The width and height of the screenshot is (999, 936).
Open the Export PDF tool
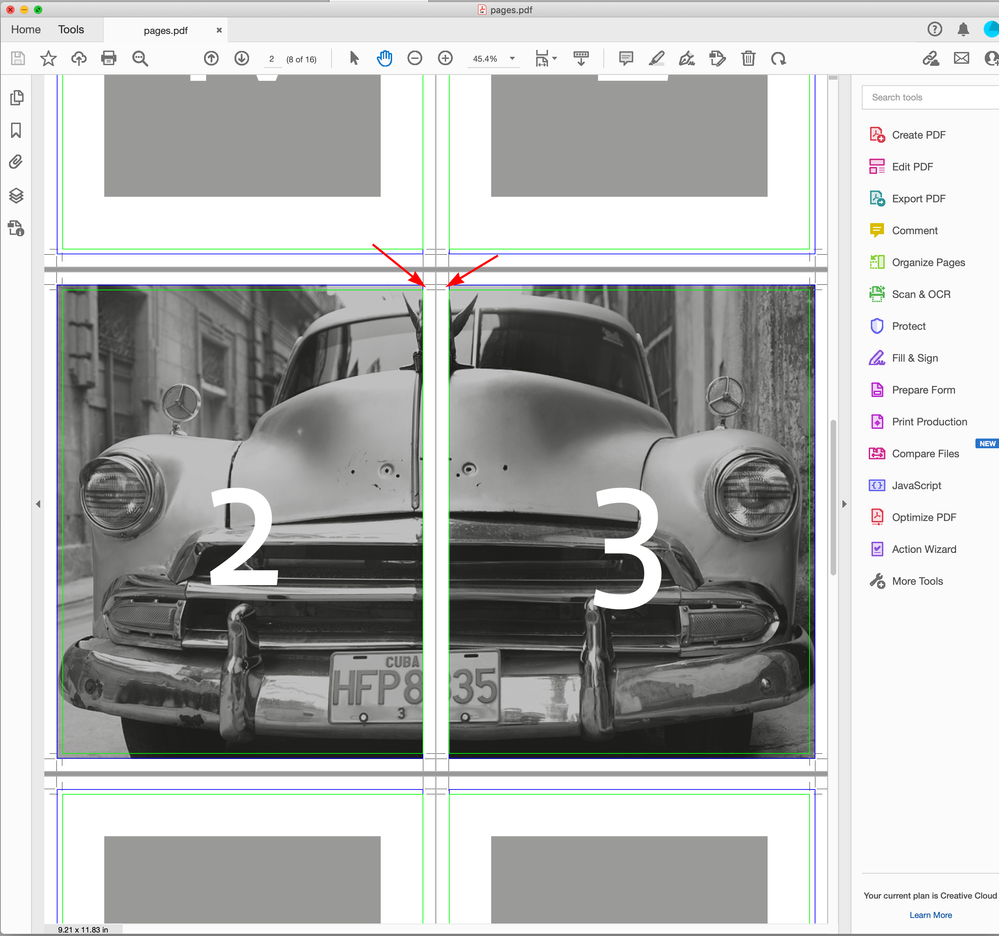click(x=907, y=199)
